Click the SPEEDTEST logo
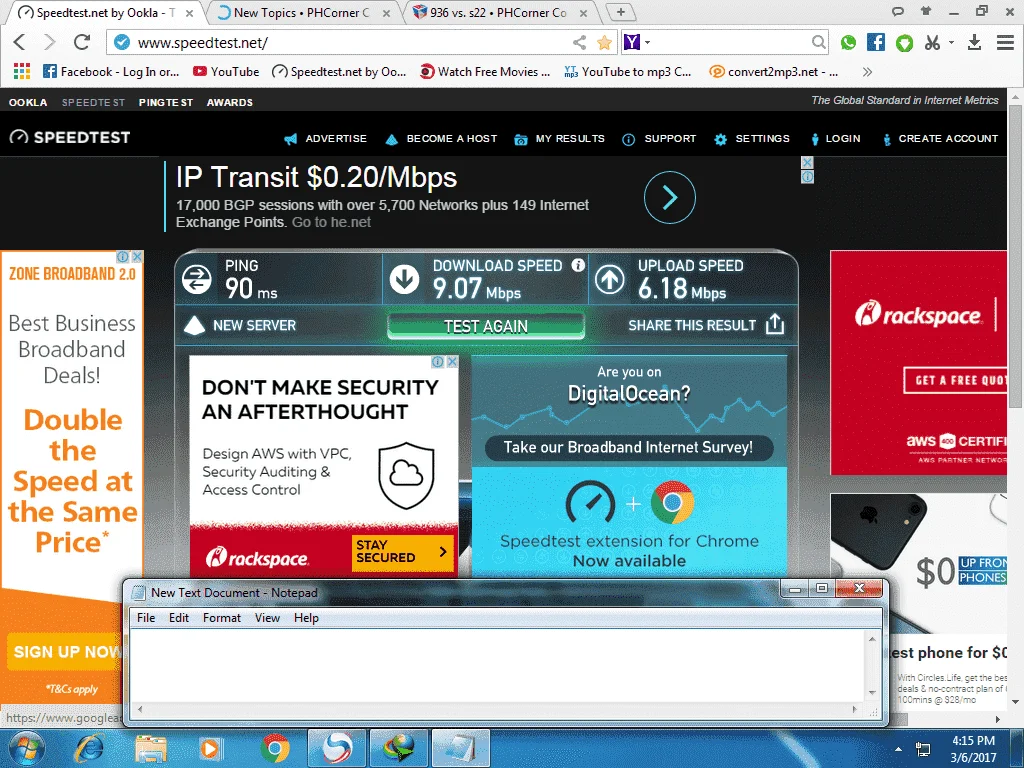The image size is (1024, 768). tap(70, 137)
